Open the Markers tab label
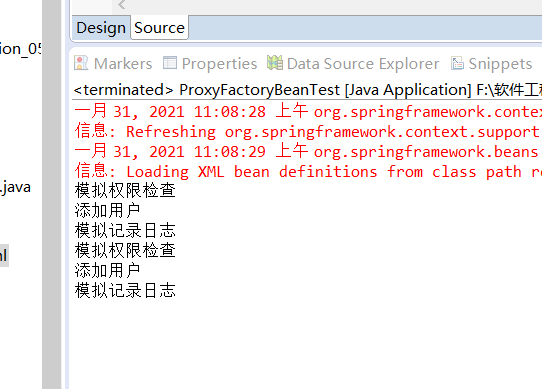The height and width of the screenshot is (389, 542). click(123, 64)
